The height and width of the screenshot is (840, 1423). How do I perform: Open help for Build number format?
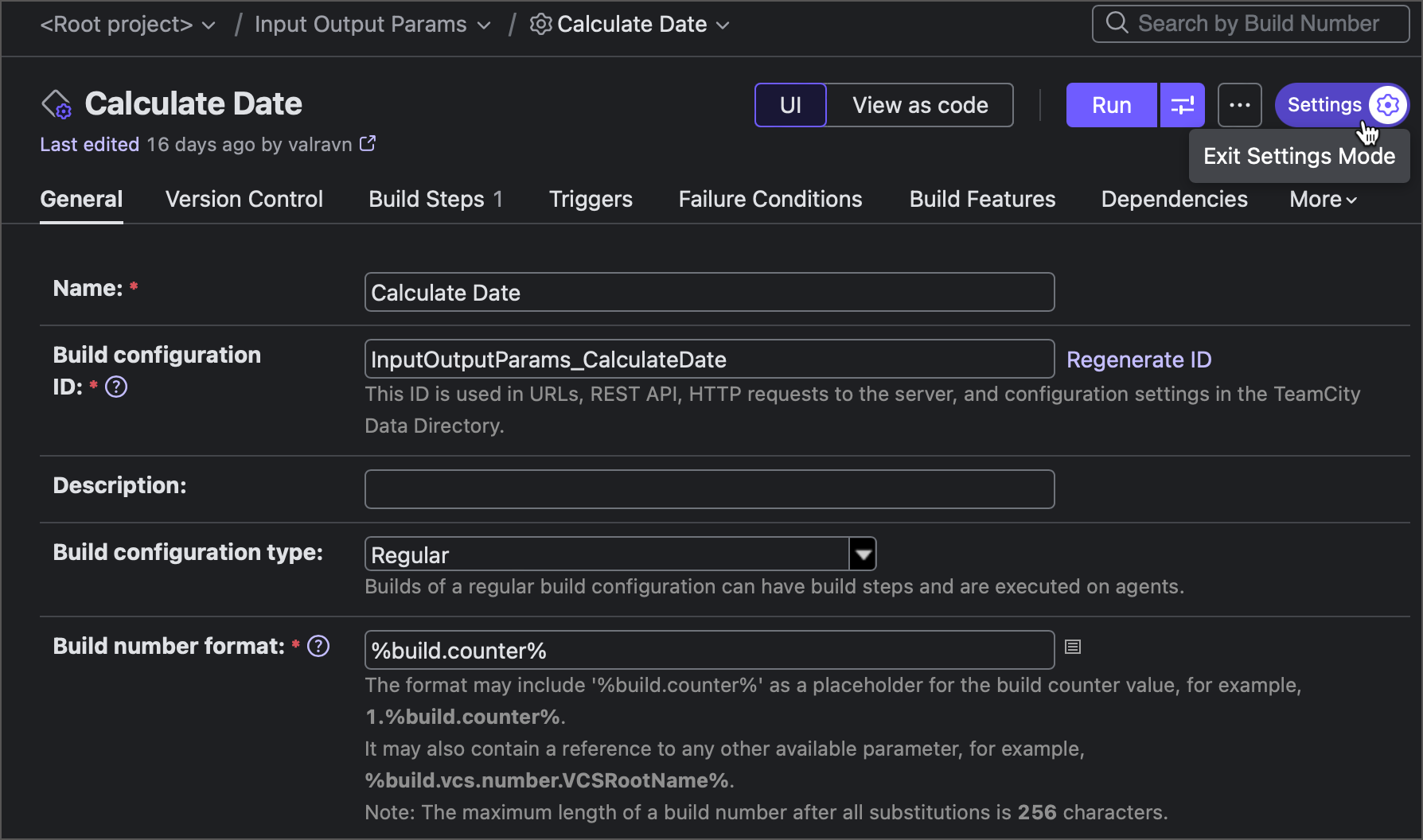click(318, 647)
